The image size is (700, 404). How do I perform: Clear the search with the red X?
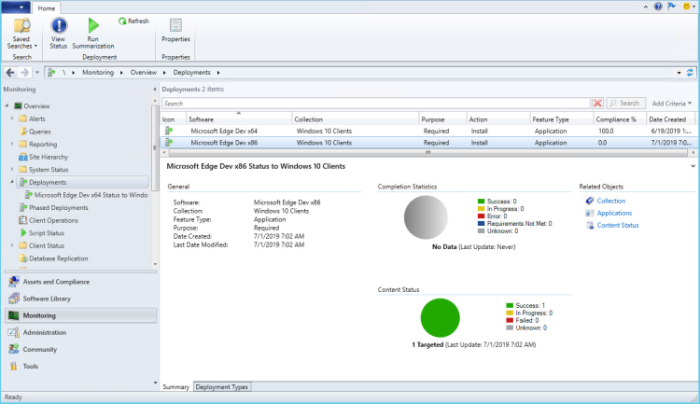(x=597, y=103)
